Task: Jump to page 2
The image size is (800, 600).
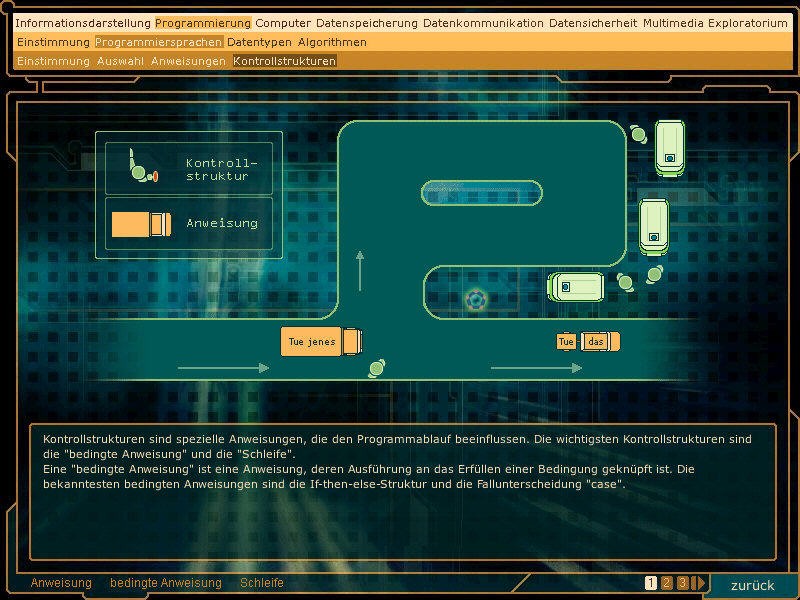Action: coord(667,583)
